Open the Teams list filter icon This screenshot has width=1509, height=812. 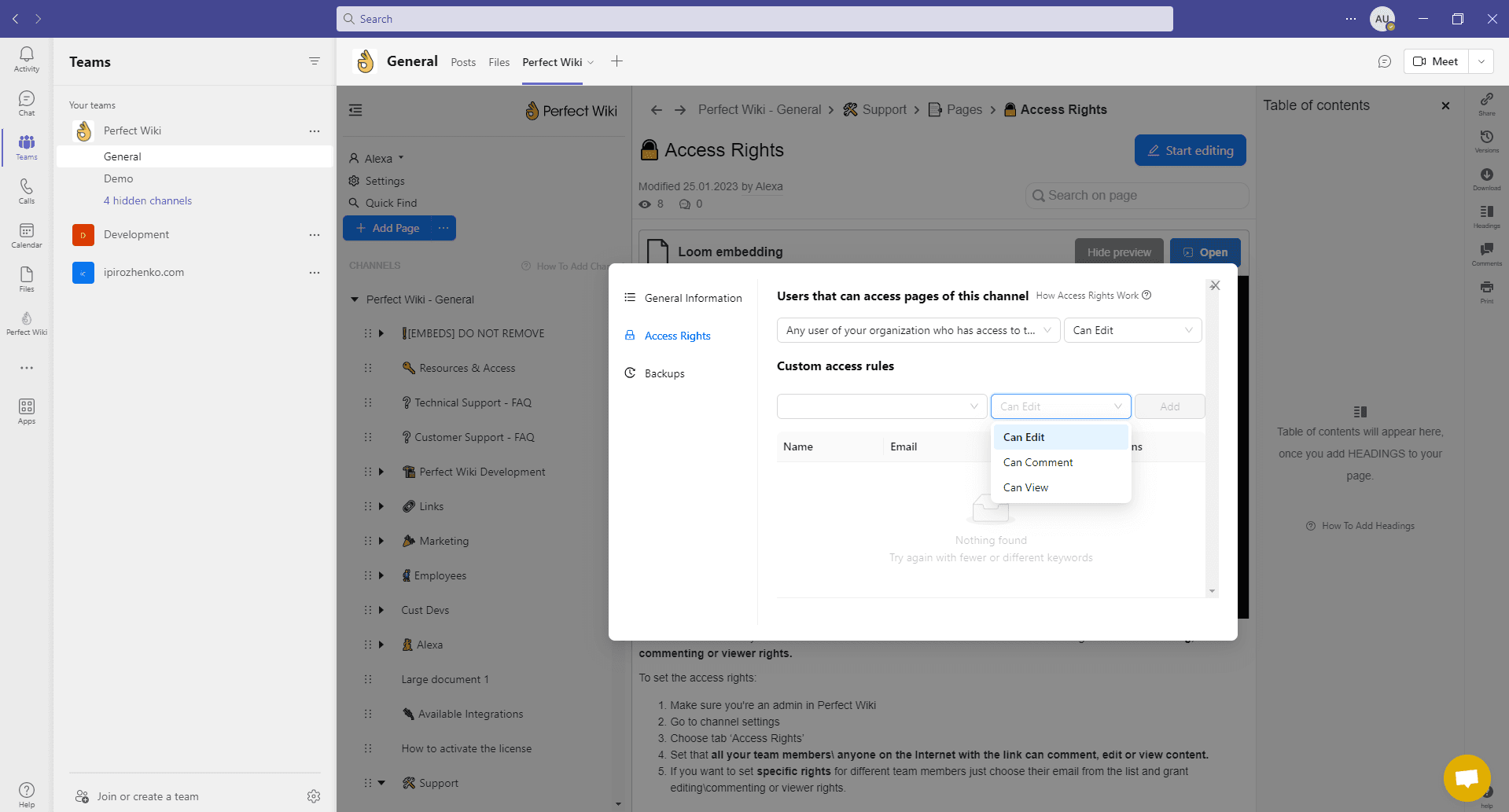(x=315, y=61)
